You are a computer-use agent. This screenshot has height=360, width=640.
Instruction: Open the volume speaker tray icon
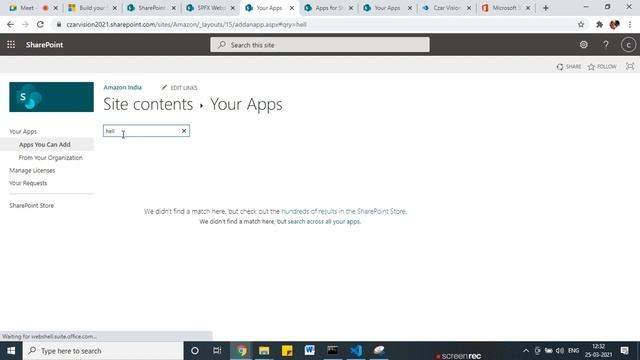point(560,351)
